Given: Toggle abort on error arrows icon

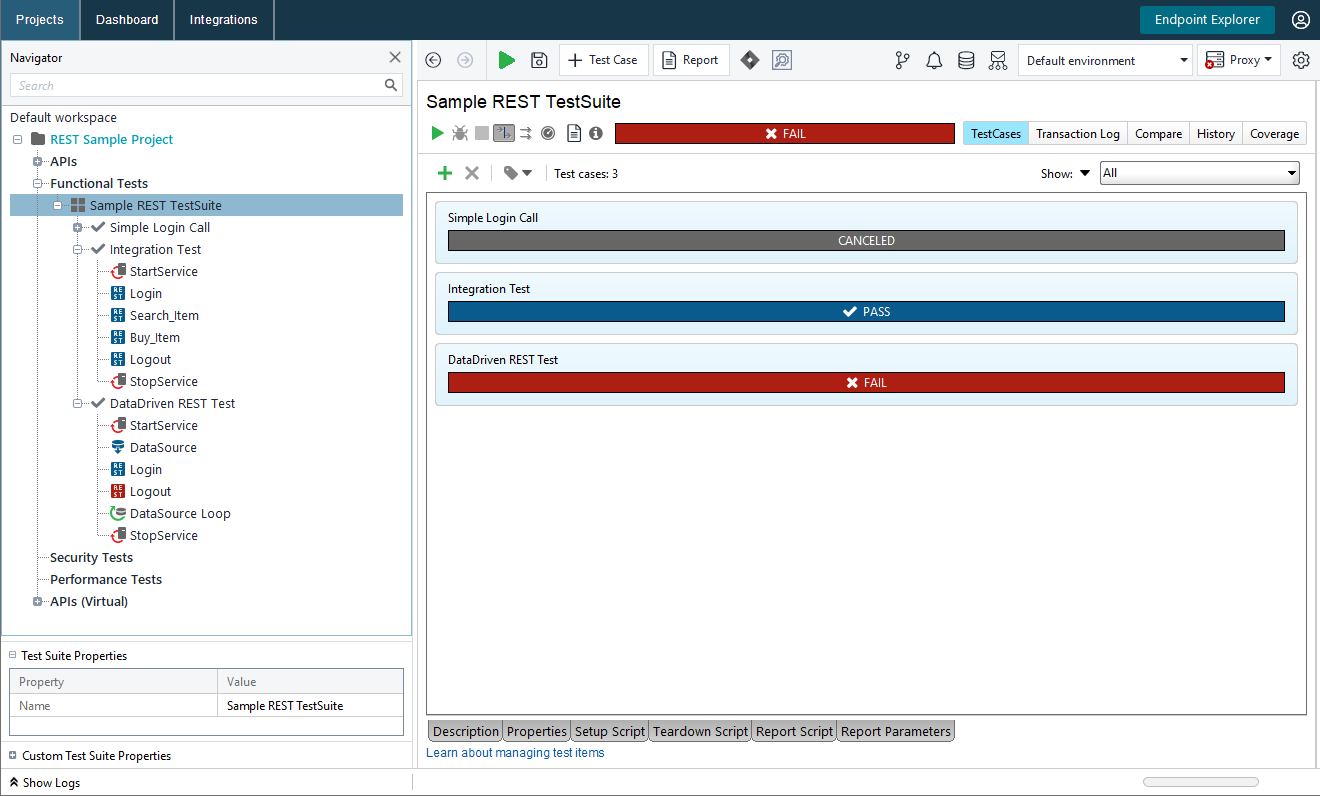Looking at the screenshot, I should coord(524,132).
